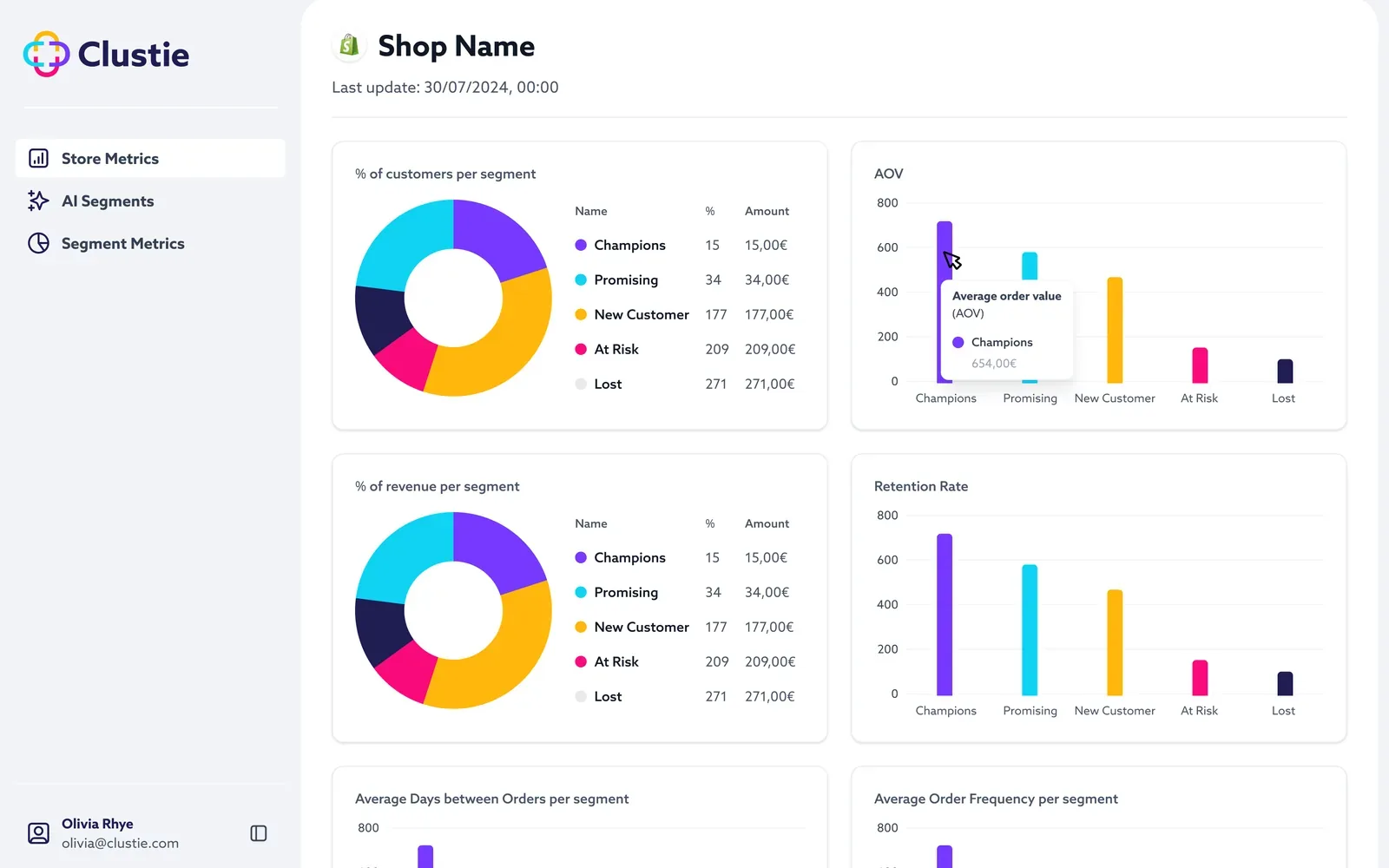Click Champions bar in Average Order Frequency chart
Image resolution: width=1389 pixels, height=868 pixels.
pyautogui.click(x=945, y=857)
